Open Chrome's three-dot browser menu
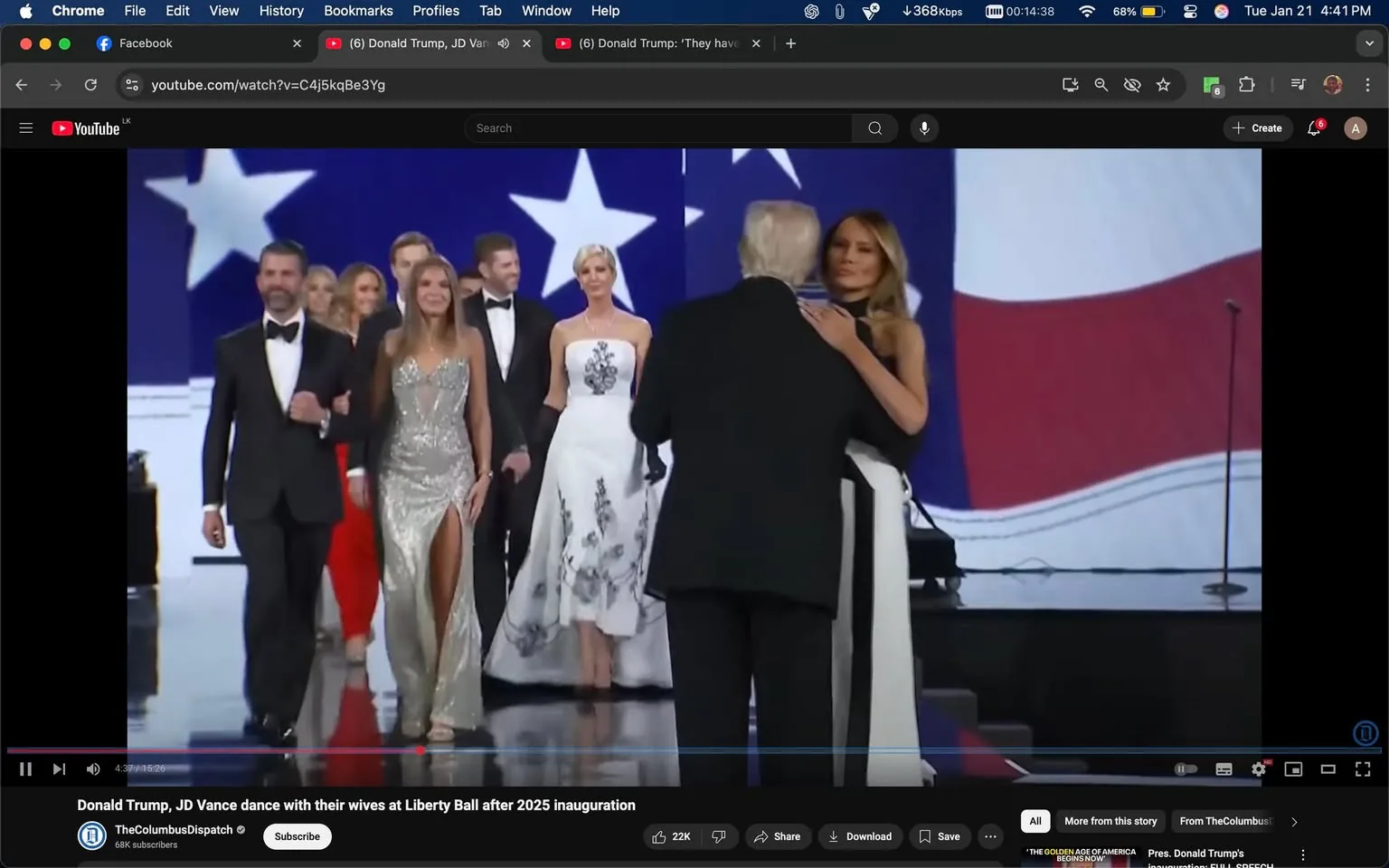The image size is (1389, 868). pos(1368,84)
